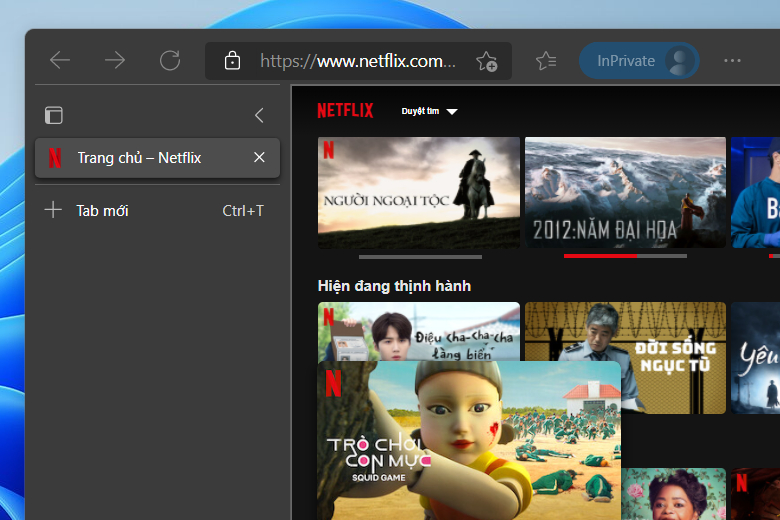Open the Settings and more ellipsis menu
Viewport: 780px width, 520px height.
(x=732, y=61)
